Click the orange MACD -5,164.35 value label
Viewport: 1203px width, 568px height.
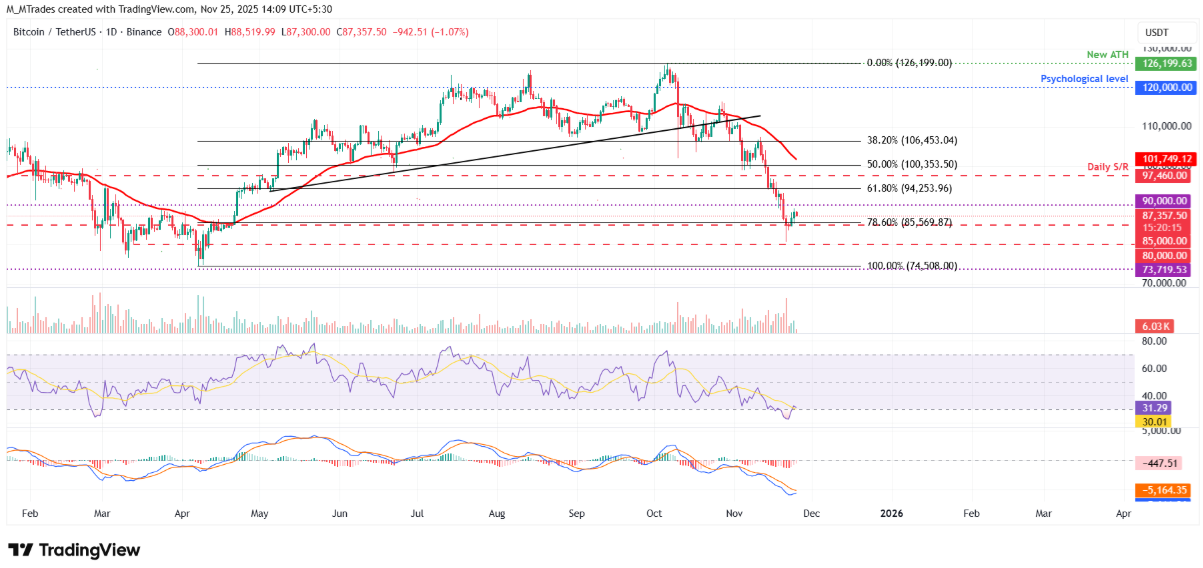point(1163,491)
